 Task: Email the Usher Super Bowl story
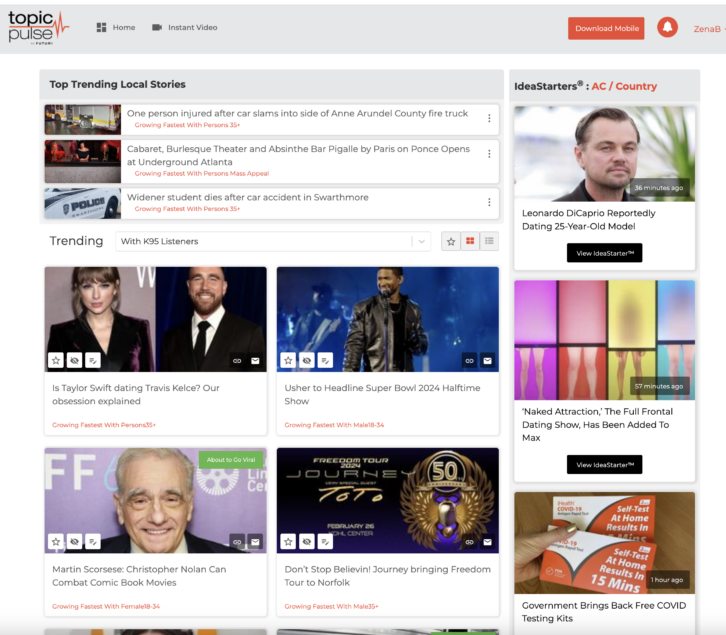pyautogui.click(x=488, y=361)
